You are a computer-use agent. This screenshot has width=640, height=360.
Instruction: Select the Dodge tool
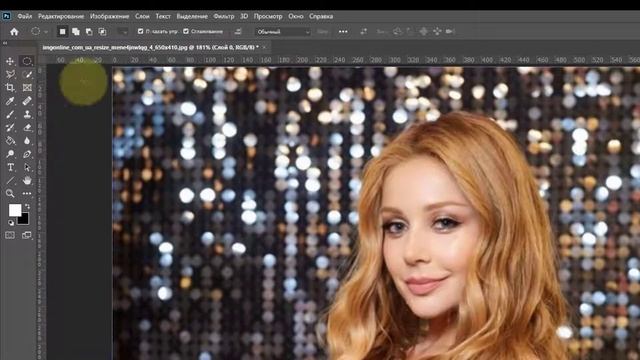click(10, 154)
